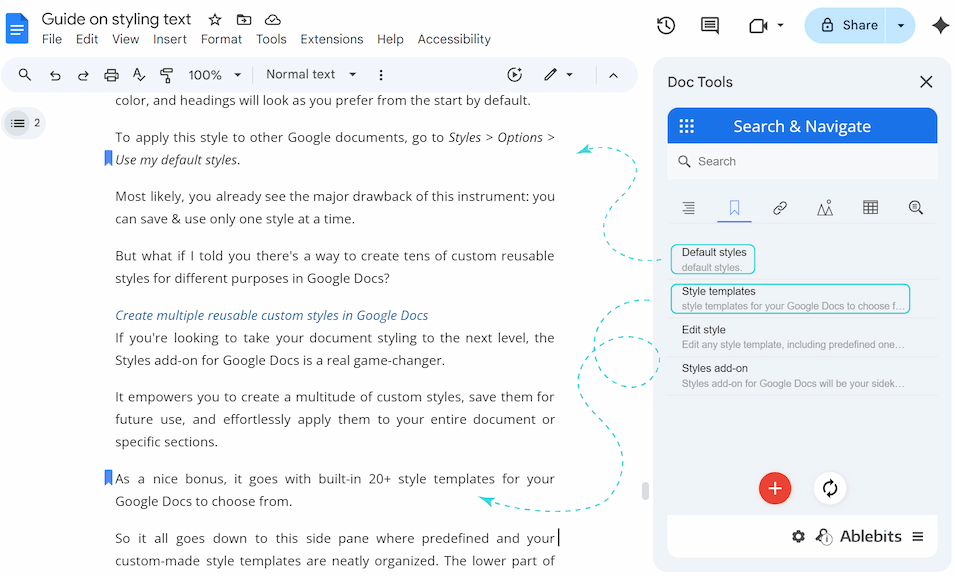Click the Create multiple reusable custom styles heading
Viewport: 955px width, 576px height.
pos(272,315)
